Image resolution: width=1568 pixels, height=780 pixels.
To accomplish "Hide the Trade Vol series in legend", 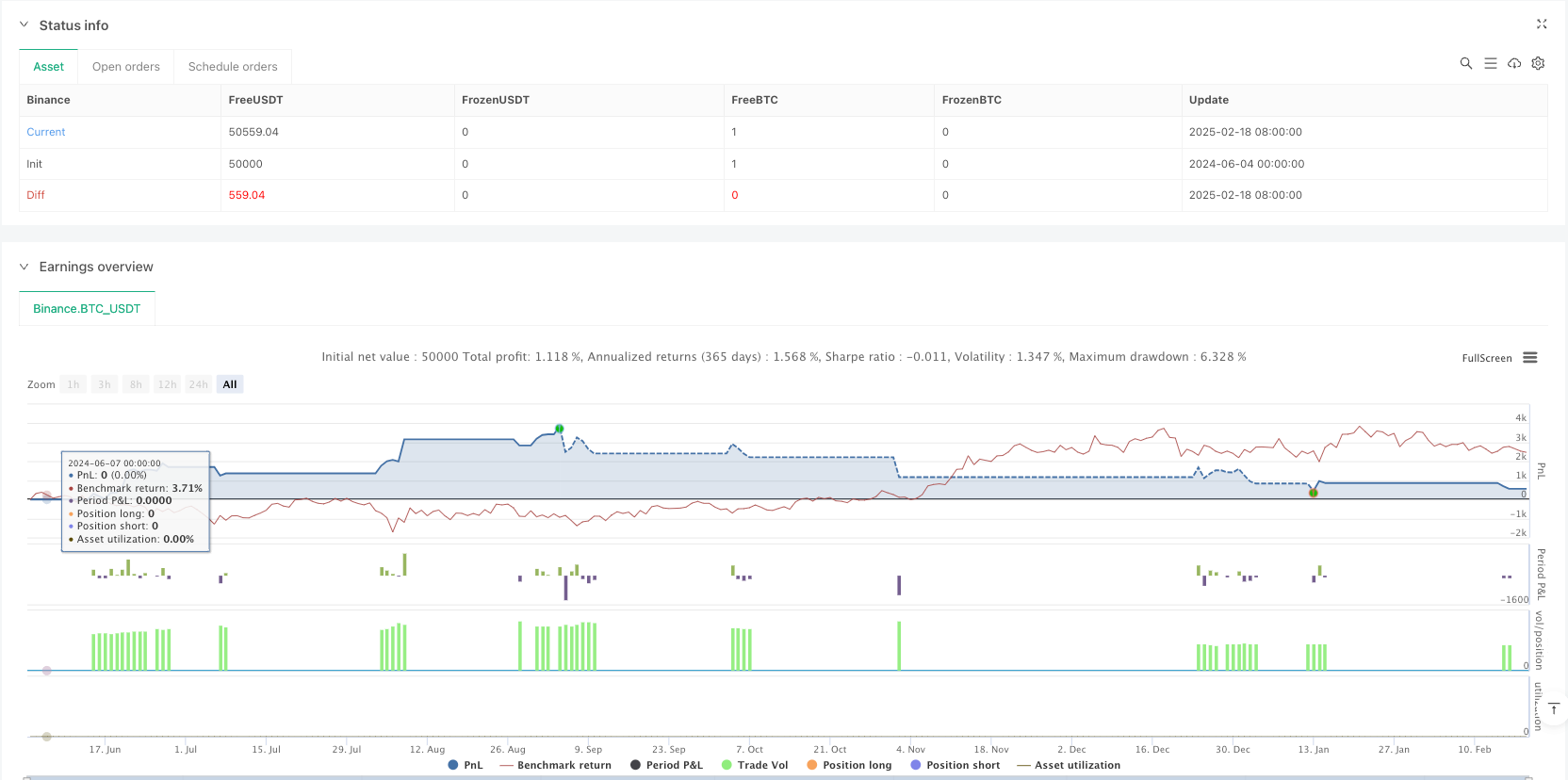I will tap(754, 765).
